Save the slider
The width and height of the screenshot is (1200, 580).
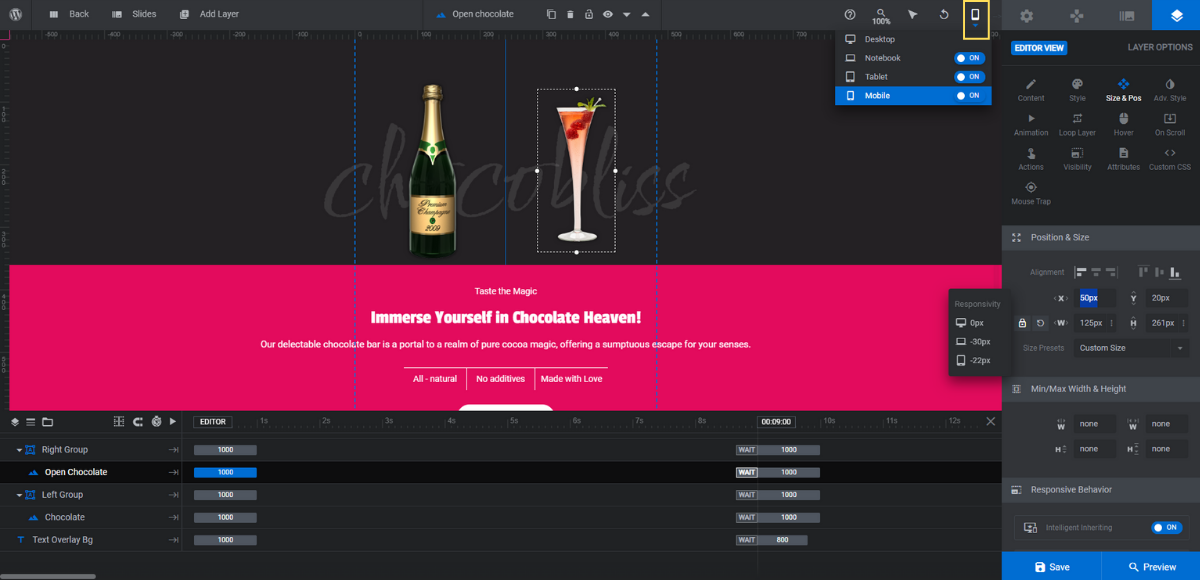(x=1051, y=566)
